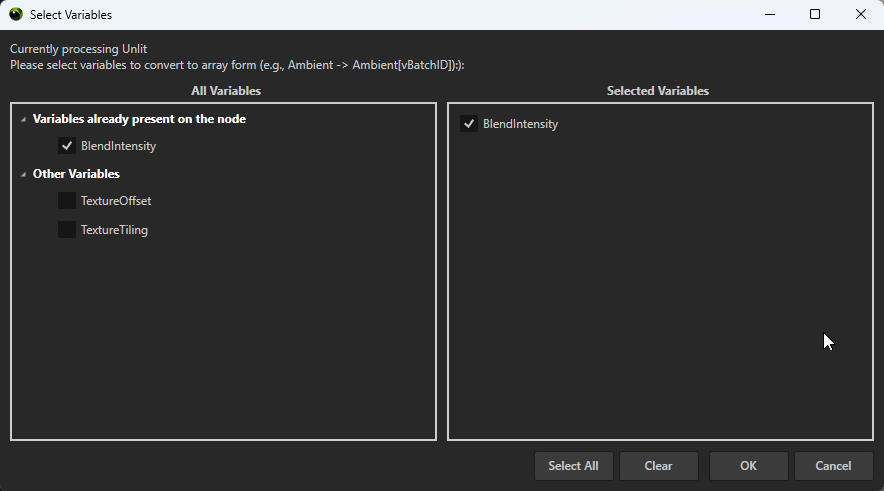
Task: Check the TextureOffset variable checkbox
Action: coord(67,201)
